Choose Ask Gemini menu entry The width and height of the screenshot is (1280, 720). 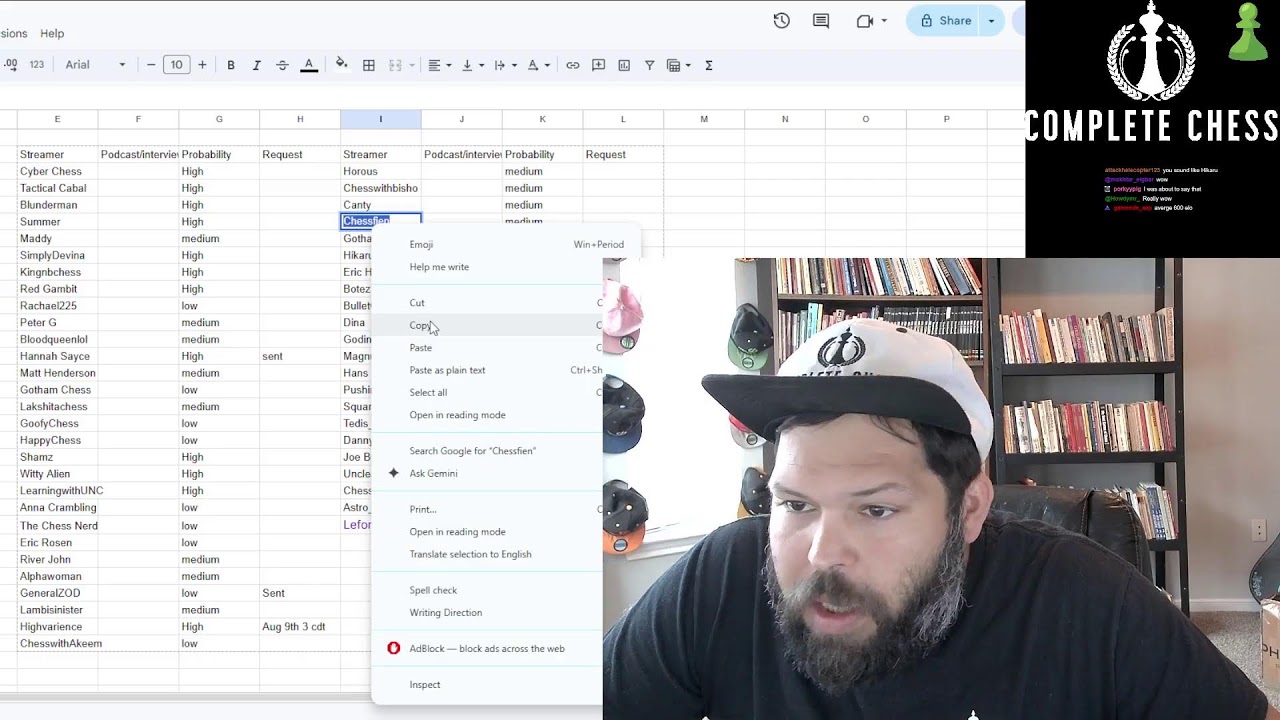pos(433,473)
